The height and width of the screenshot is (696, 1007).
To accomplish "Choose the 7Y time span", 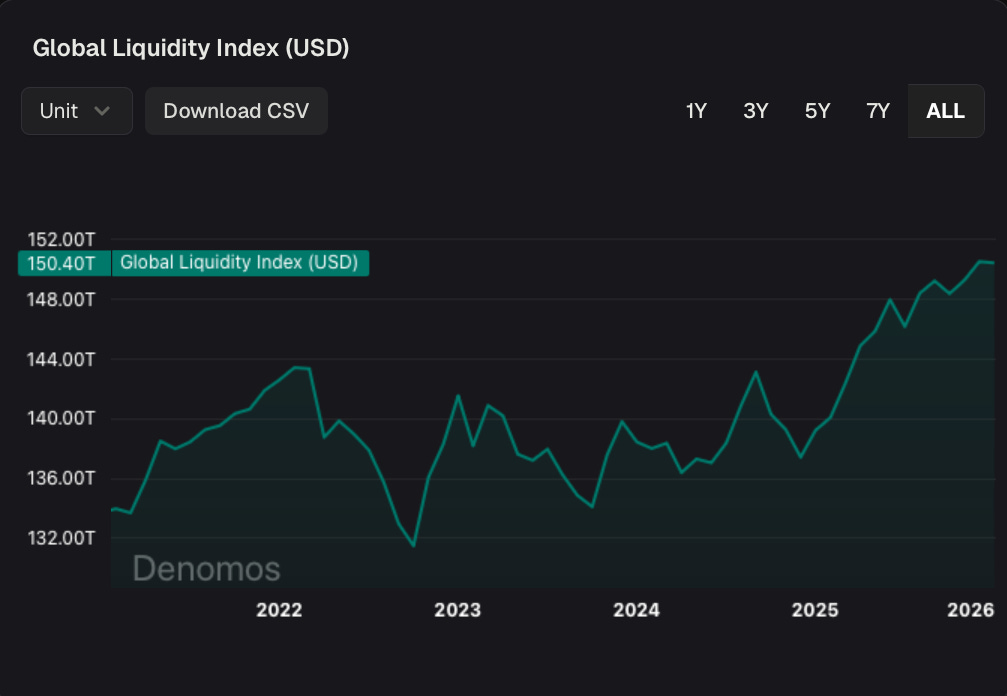I will click(x=877, y=111).
